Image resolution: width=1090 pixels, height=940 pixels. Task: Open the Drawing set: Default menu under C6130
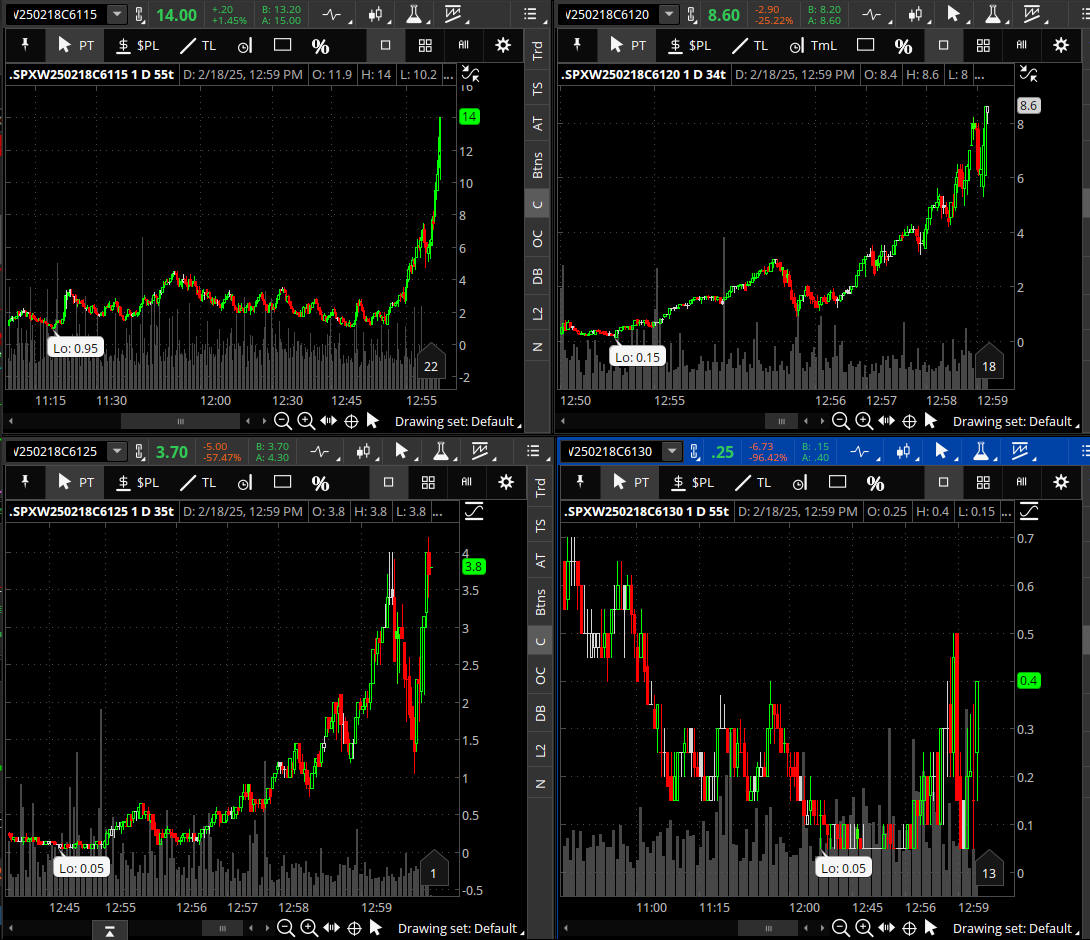tap(1016, 928)
